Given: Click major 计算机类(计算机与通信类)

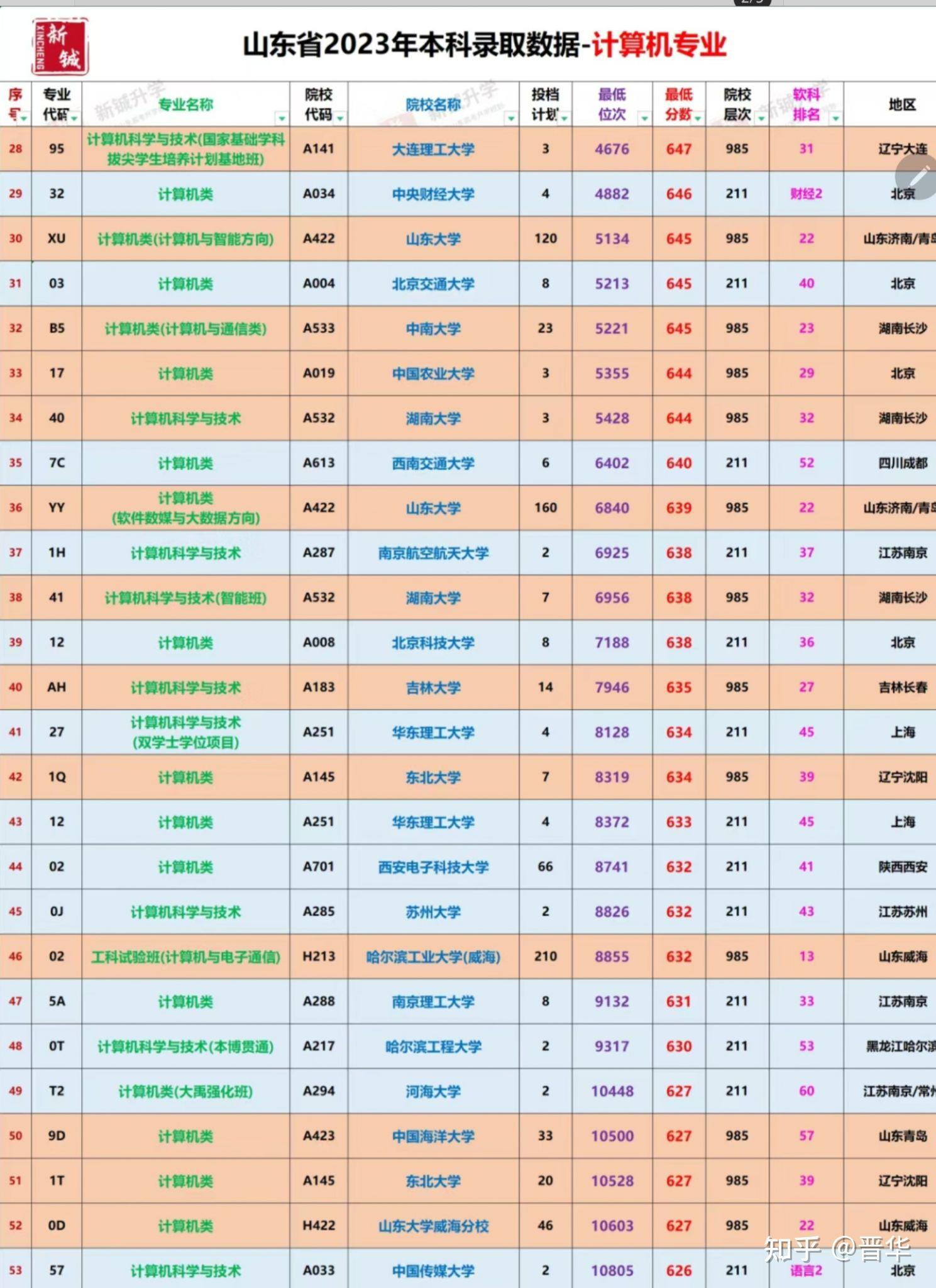Looking at the screenshot, I should 185,329.
